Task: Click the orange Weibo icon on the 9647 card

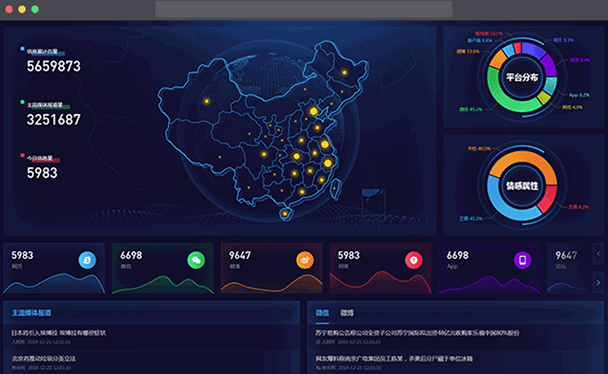Action: tap(305, 260)
